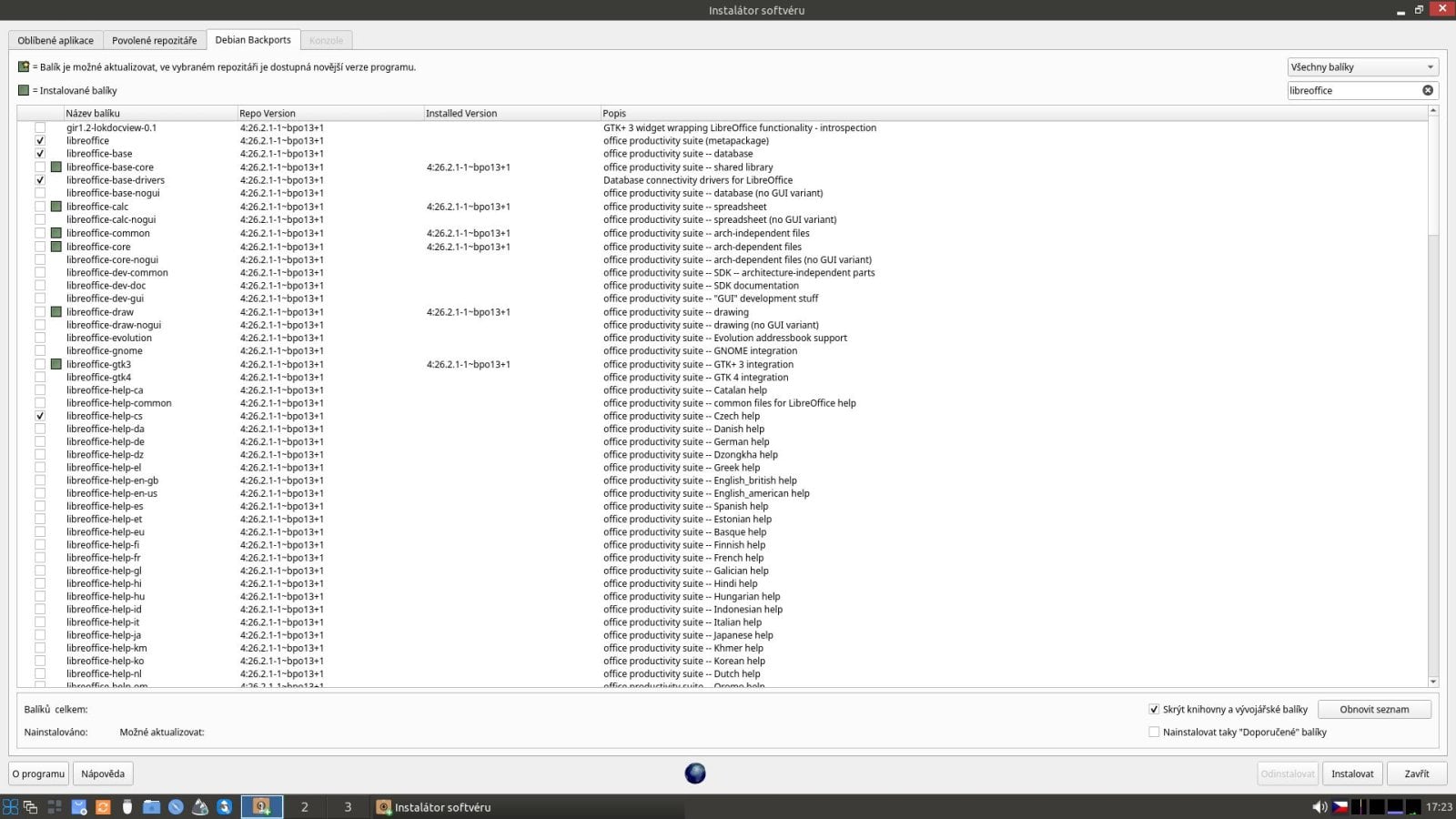Click the package list scrollbar up arrow
The height and width of the screenshot is (819, 1456).
(1433, 111)
